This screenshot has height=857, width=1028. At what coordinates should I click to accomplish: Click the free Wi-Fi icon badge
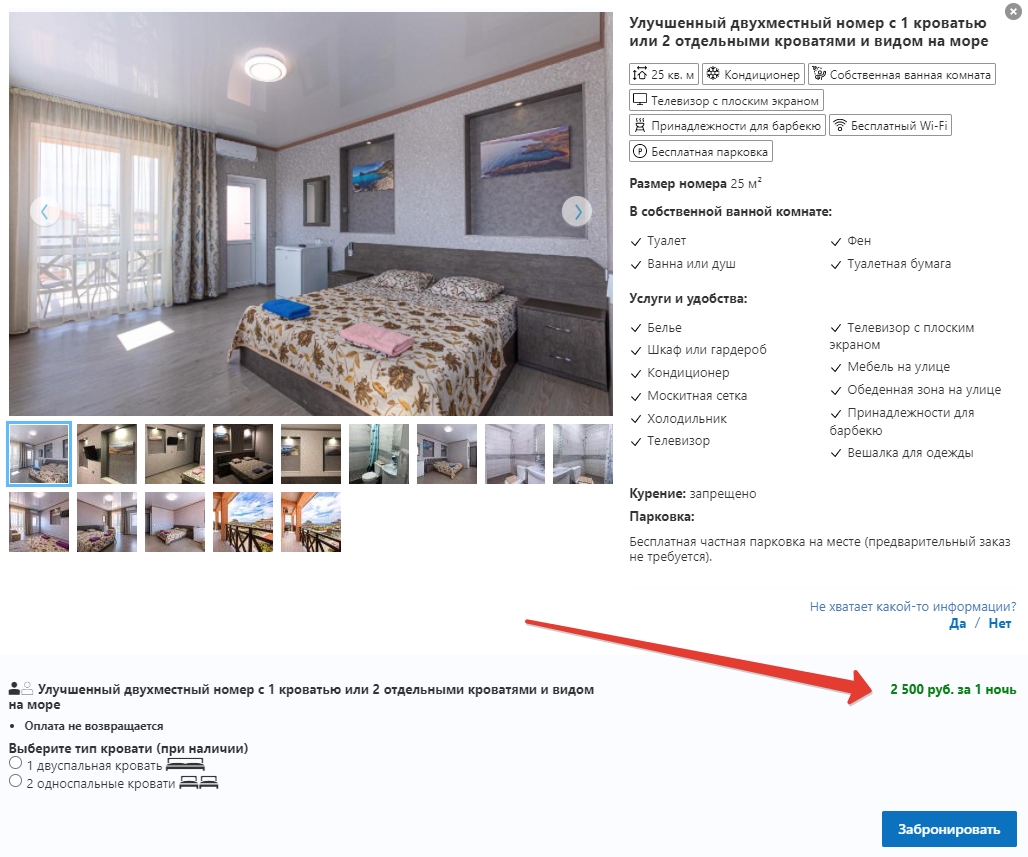(x=890, y=125)
